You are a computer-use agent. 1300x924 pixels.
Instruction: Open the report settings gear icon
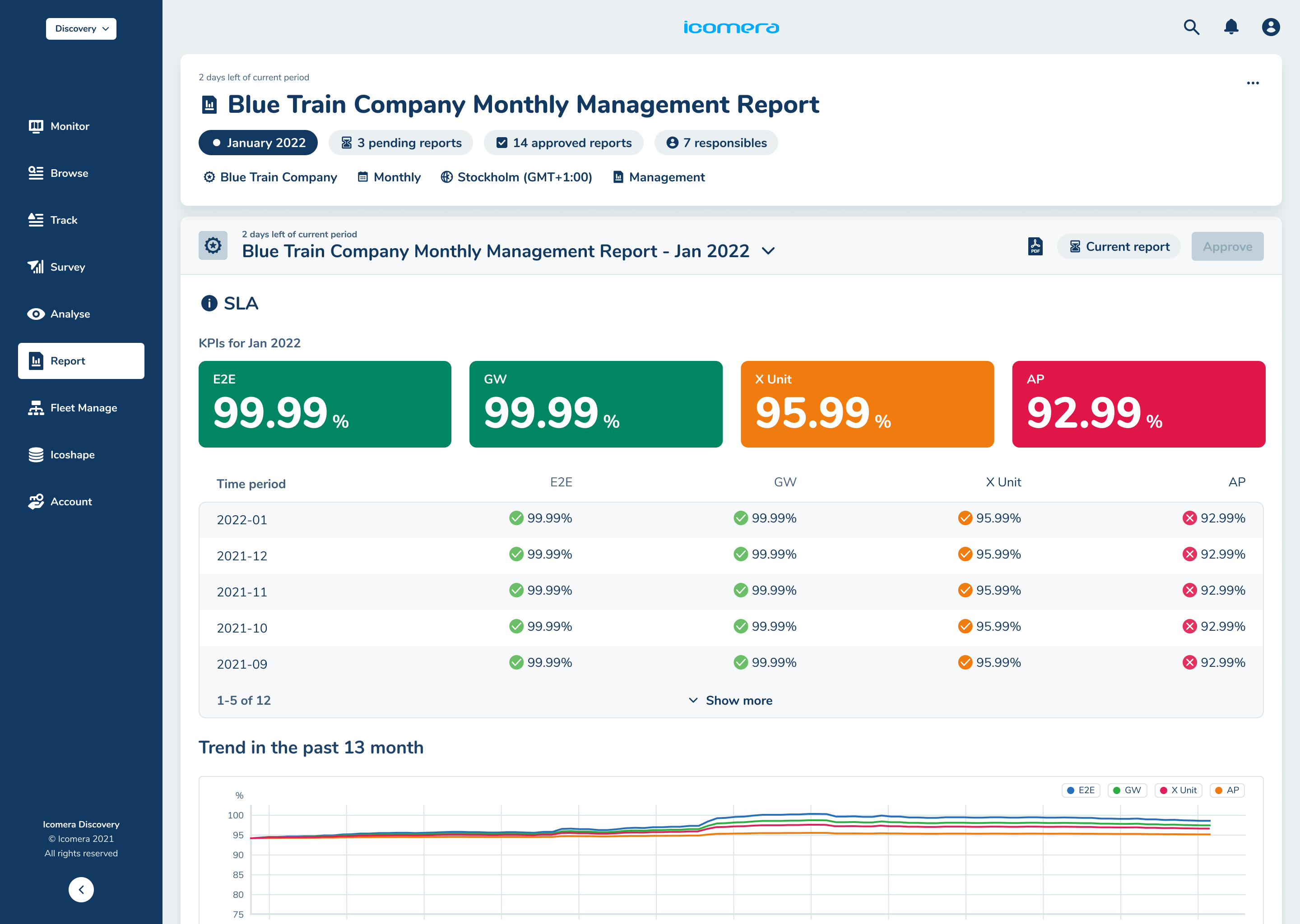click(x=213, y=246)
